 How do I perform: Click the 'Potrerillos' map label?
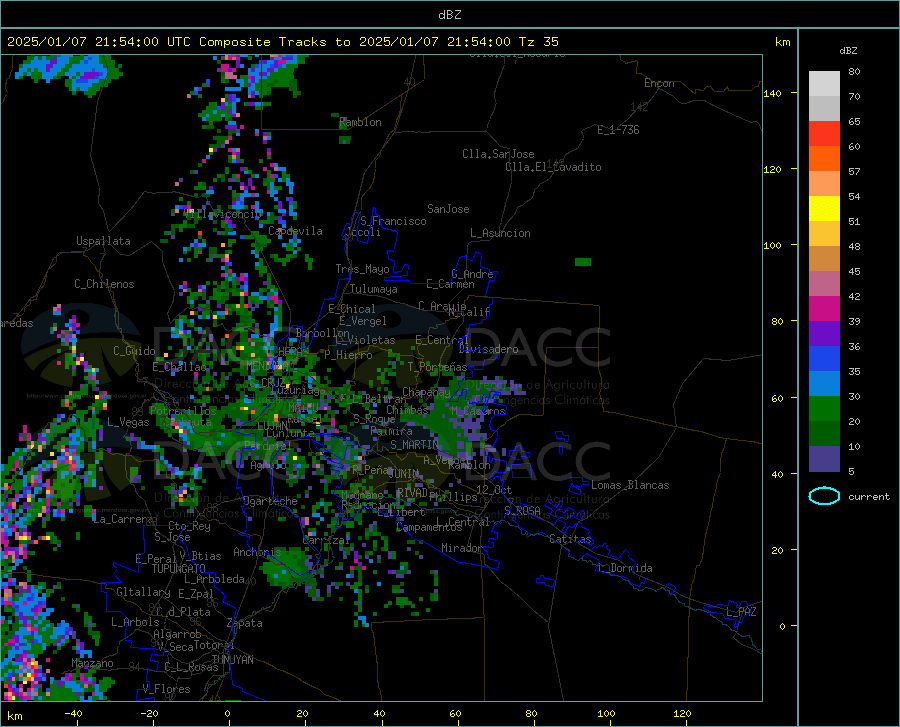(183, 411)
